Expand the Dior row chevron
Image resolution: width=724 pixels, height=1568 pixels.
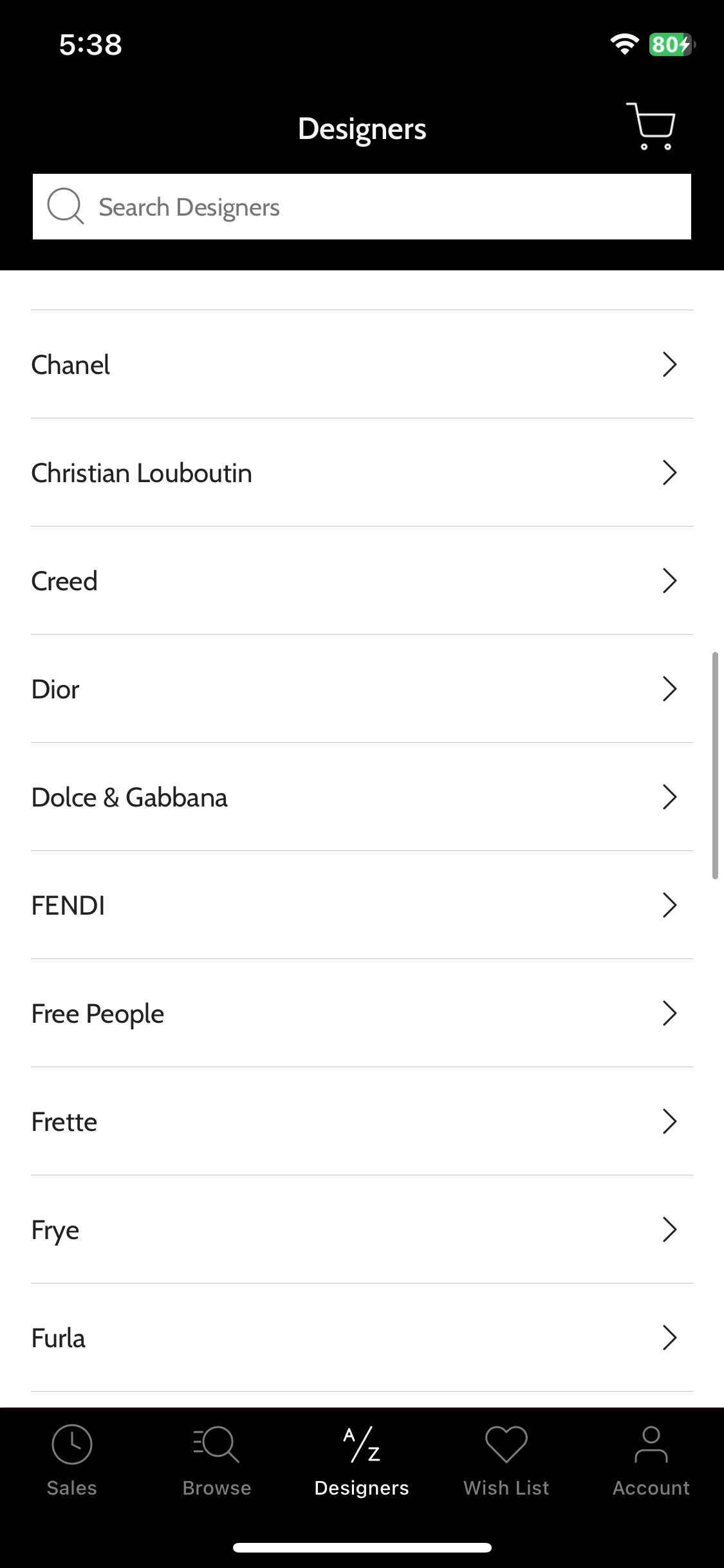pos(670,689)
